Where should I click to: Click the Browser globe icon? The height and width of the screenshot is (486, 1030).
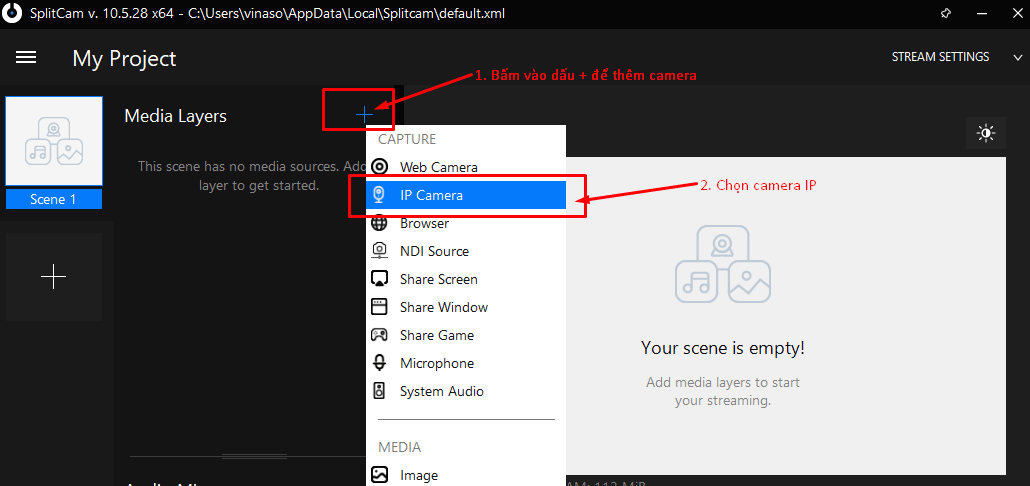(380, 223)
